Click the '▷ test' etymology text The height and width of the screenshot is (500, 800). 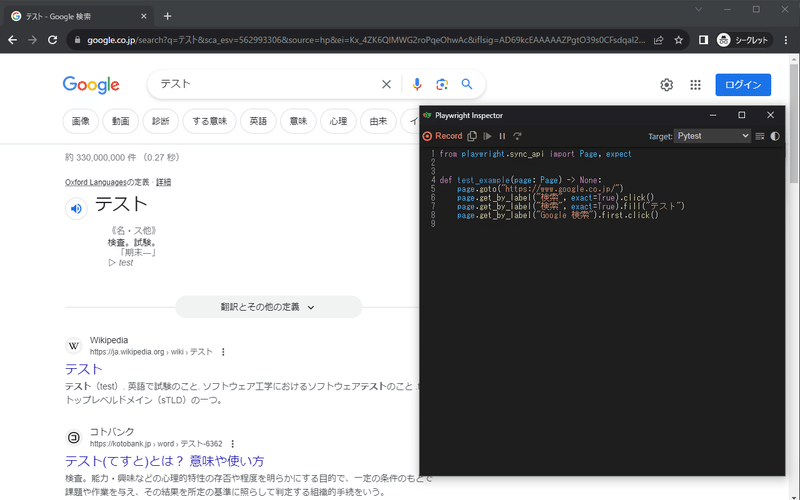point(120,263)
